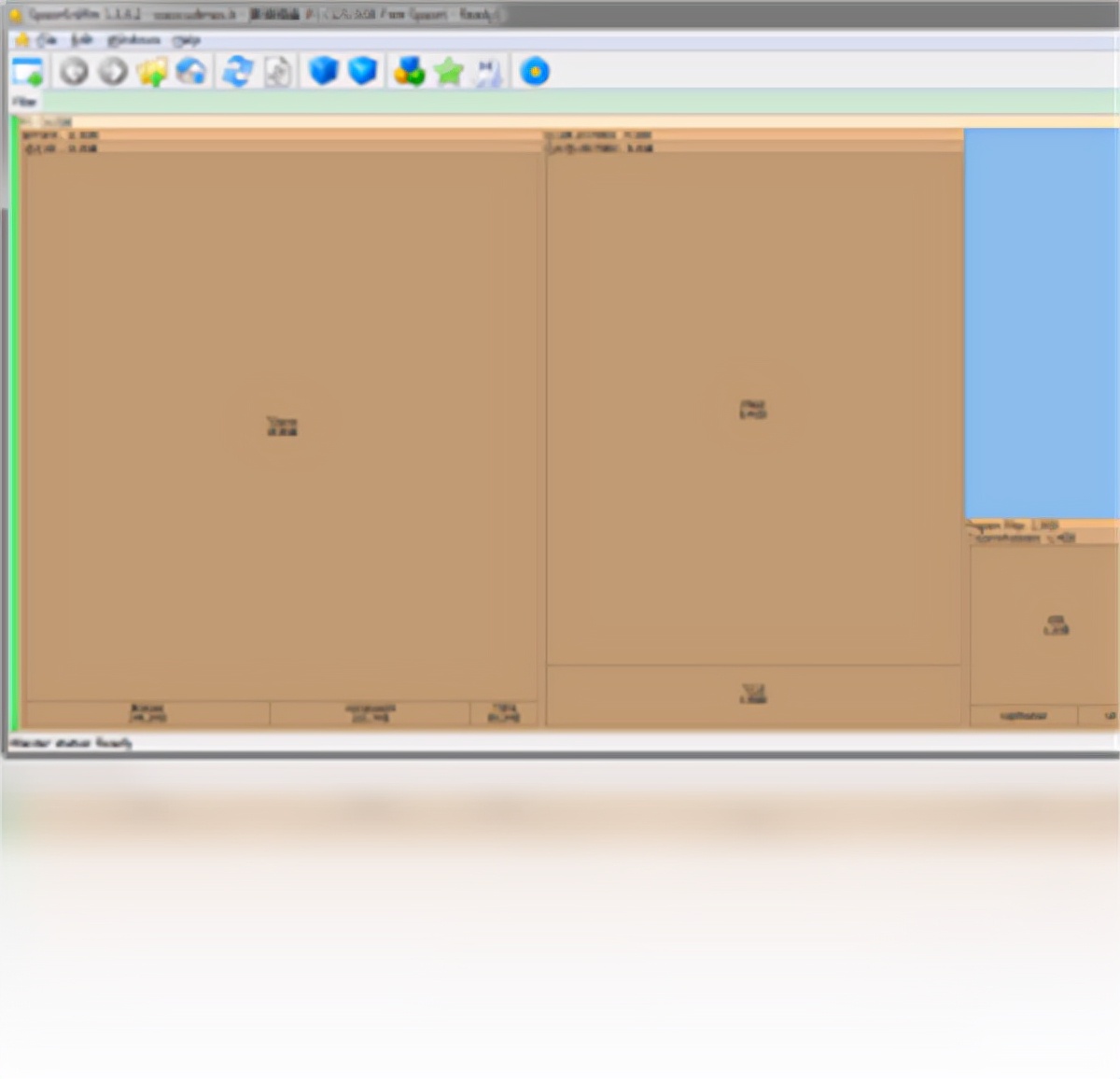The width and height of the screenshot is (1120, 1079).
Task: Go back with grey left arrow
Action: coord(74,71)
